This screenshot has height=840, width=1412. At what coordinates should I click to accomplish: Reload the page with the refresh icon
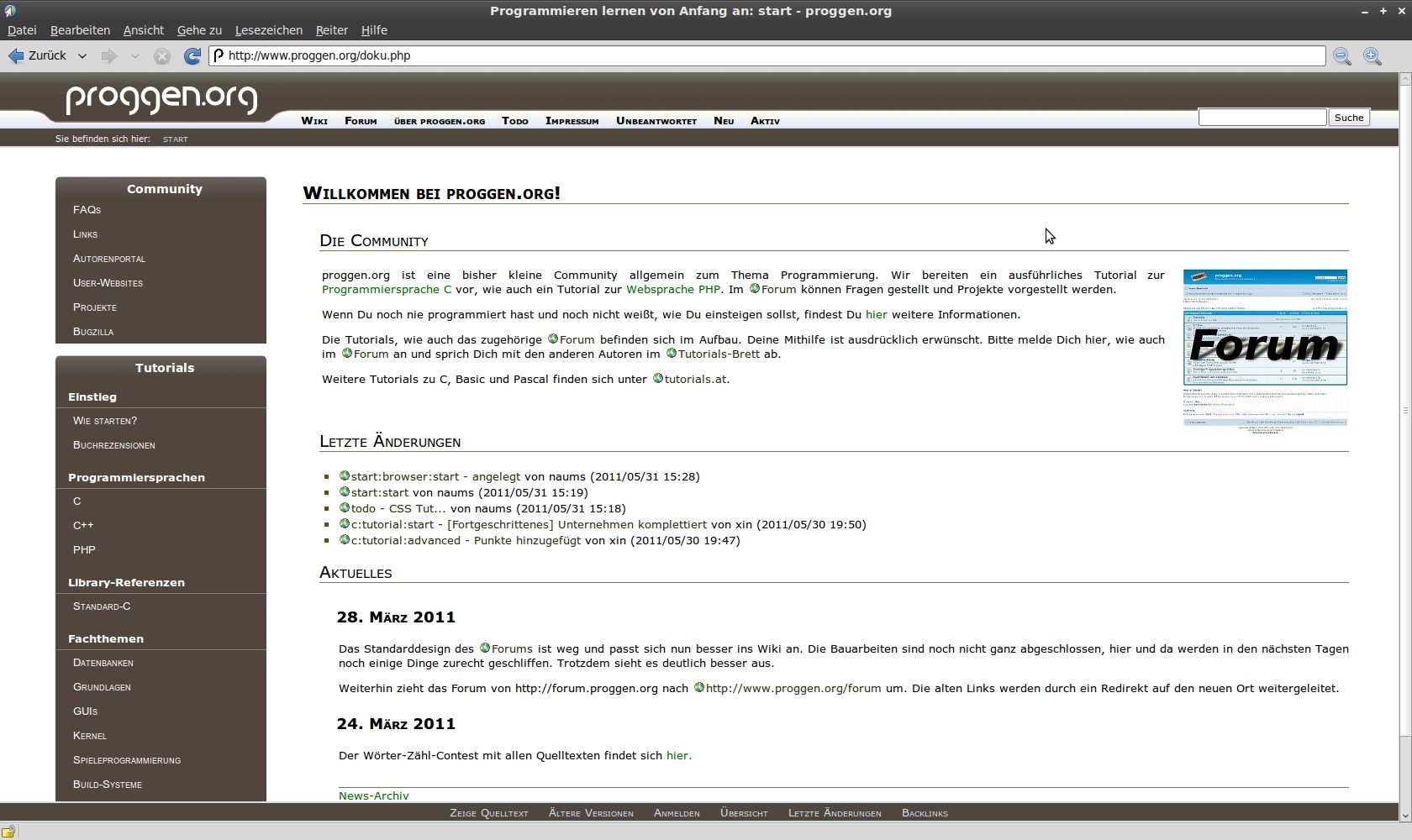(192, 55)
